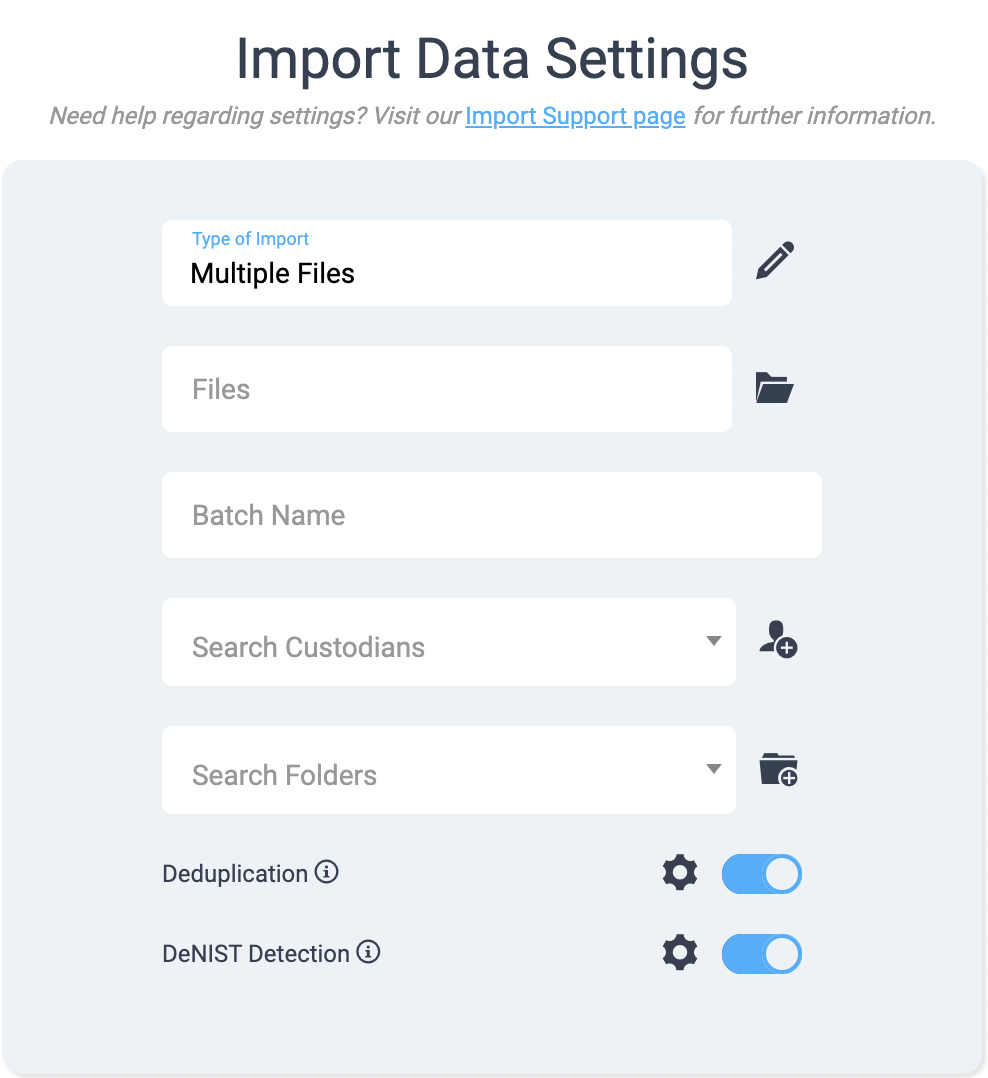Disable the Deduplication toggle
Image resolution: width=988 pixels, height=1078 pixels.
pos(761,873)
